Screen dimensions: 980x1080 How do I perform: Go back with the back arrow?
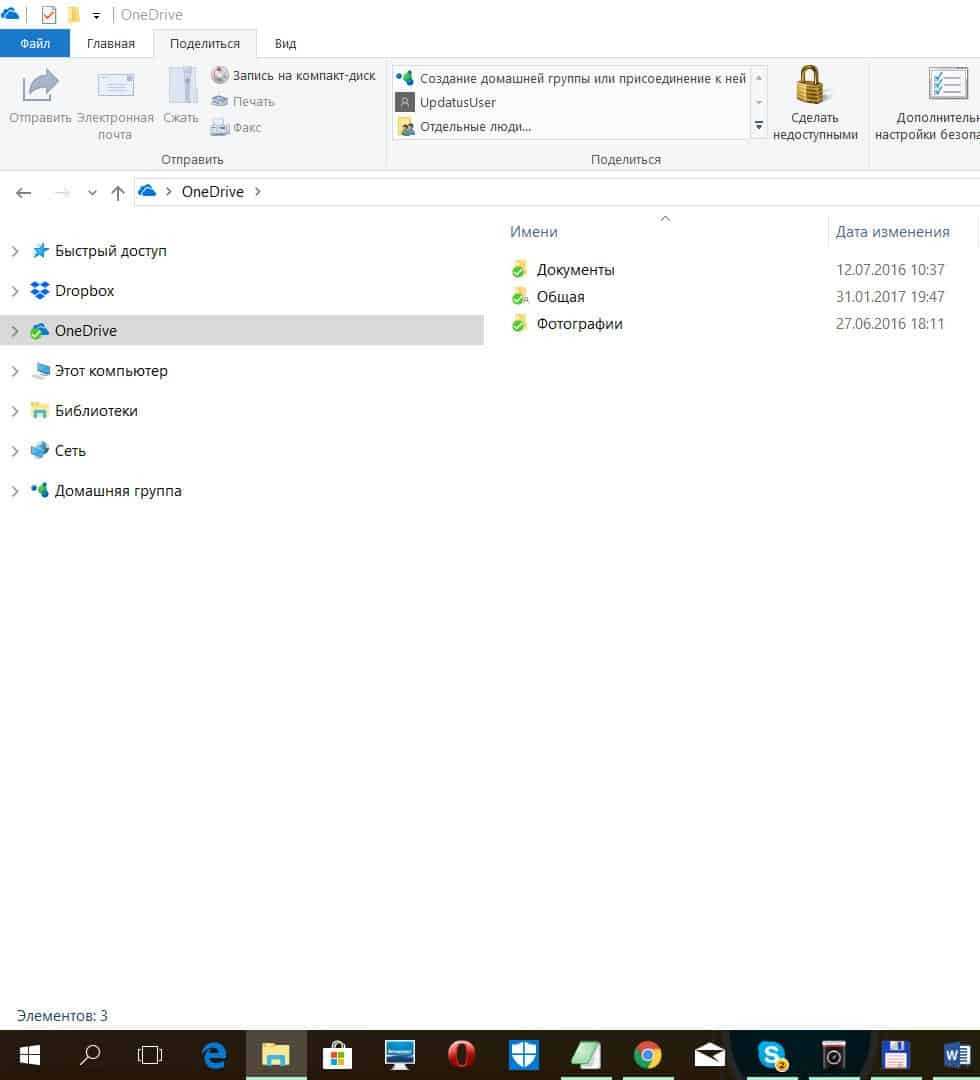point(23,193)
